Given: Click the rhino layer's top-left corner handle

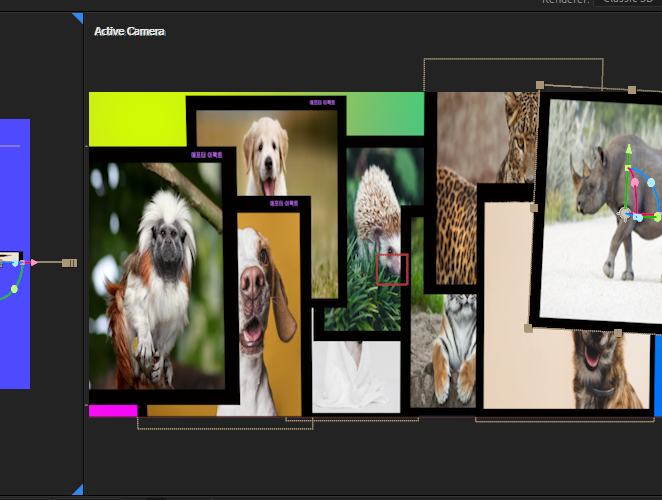Looking at the screenshot, I should point(540,85).
